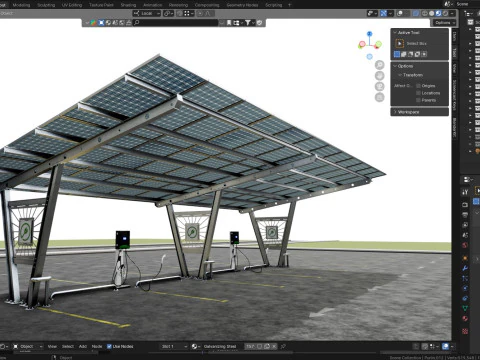Toggle camera view viewport button
480x360 pixels.
point(380,87)
